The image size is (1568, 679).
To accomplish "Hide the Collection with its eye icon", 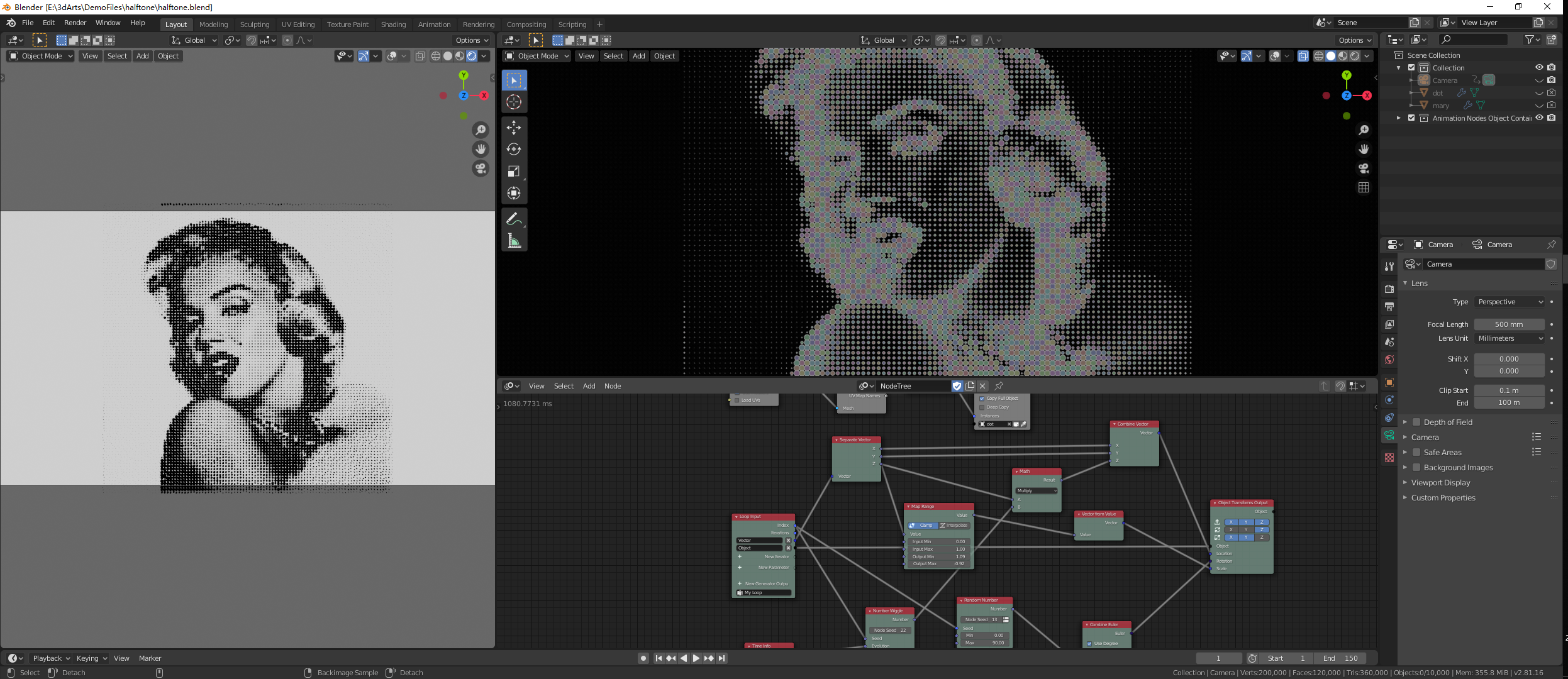I will click(x=1538, y=67).
